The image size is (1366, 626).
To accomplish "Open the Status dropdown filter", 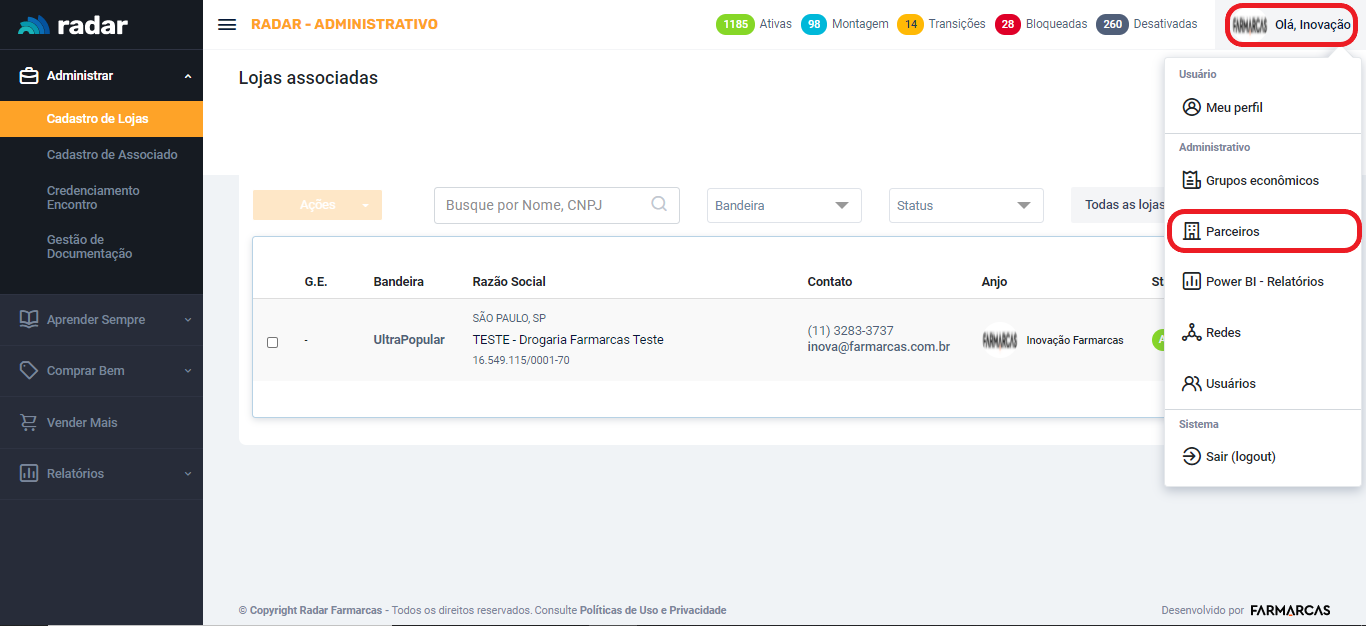I will point(965,206).
